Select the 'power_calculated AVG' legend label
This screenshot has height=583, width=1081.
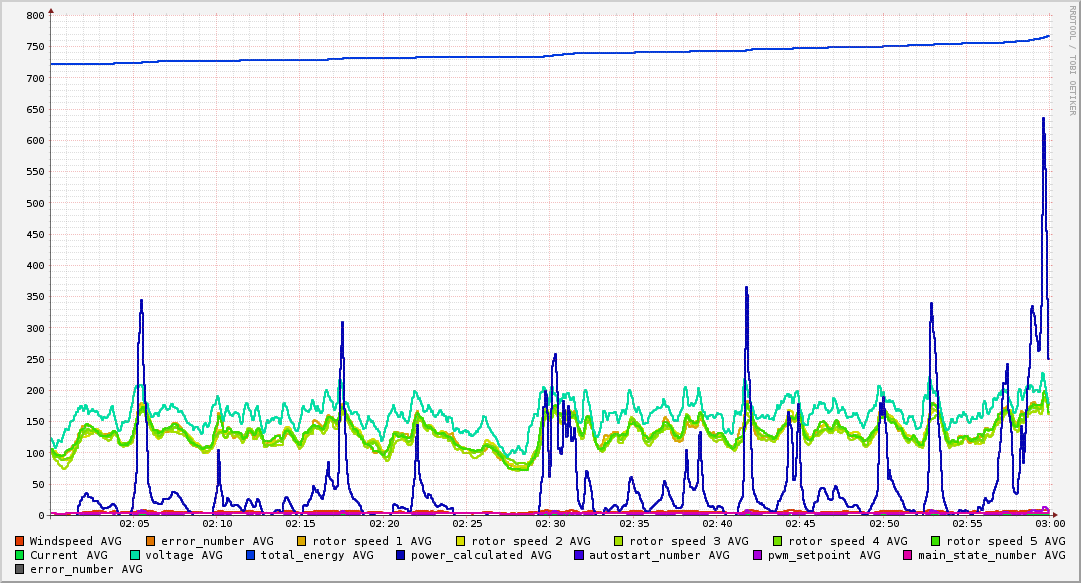pyautogui.click(x=481, y=555)
